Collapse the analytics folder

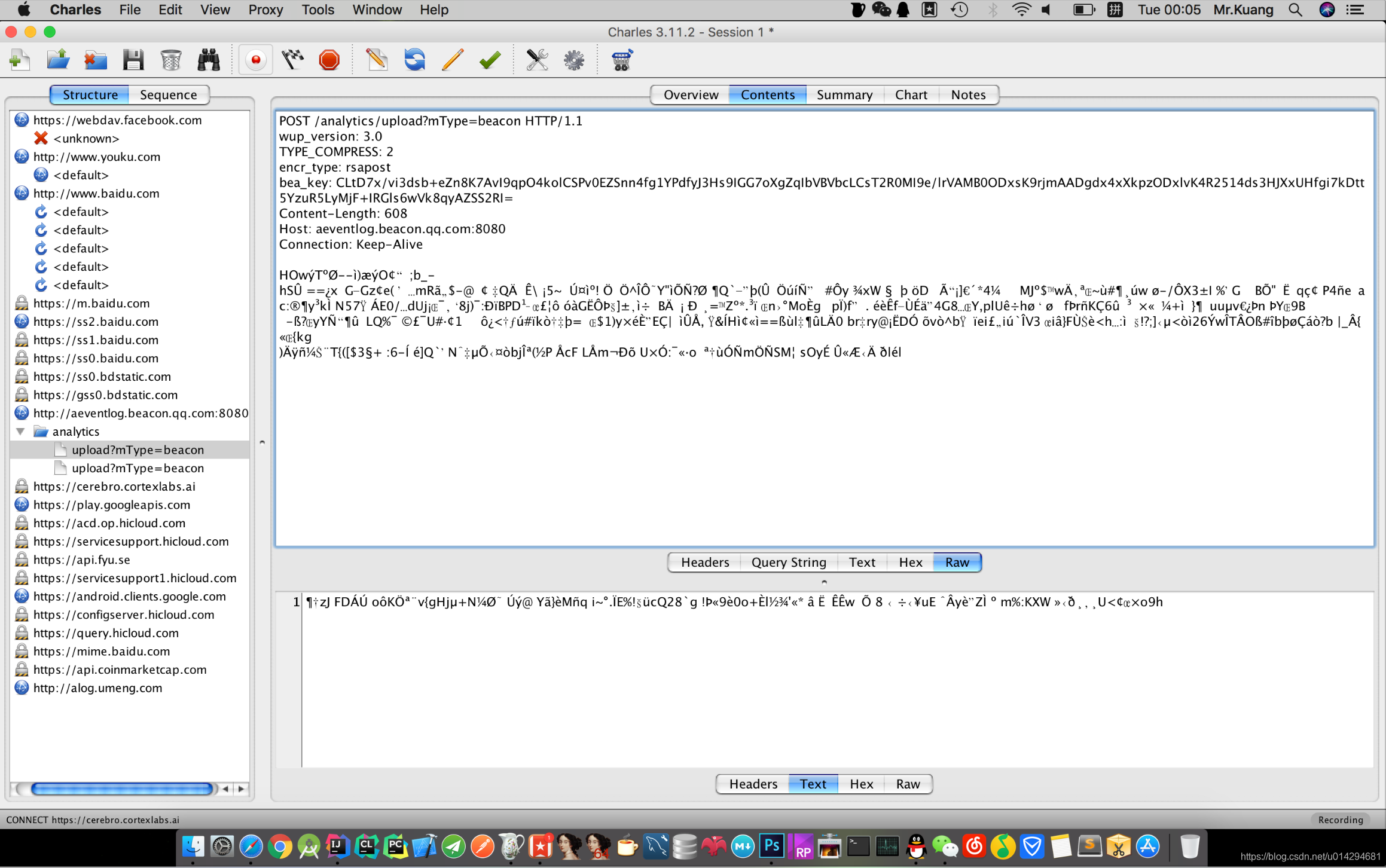point(21,431)
